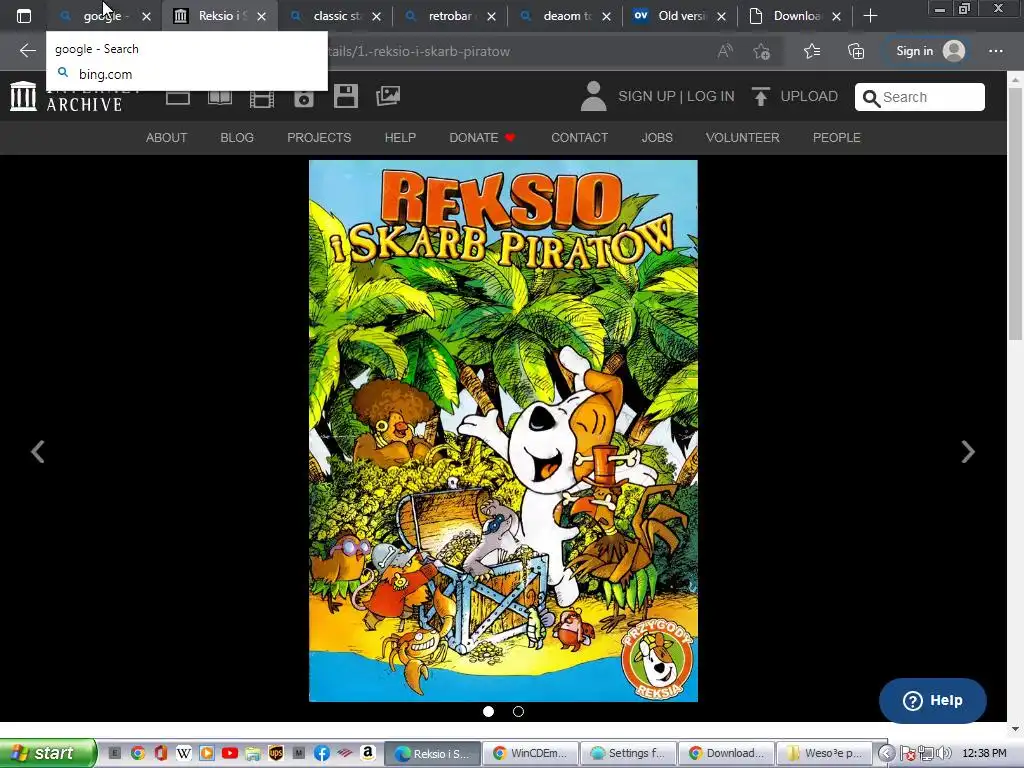Click the user avatar silhouette icon
This screenshot has width=1024, height=768.
[x=594, y=96]
